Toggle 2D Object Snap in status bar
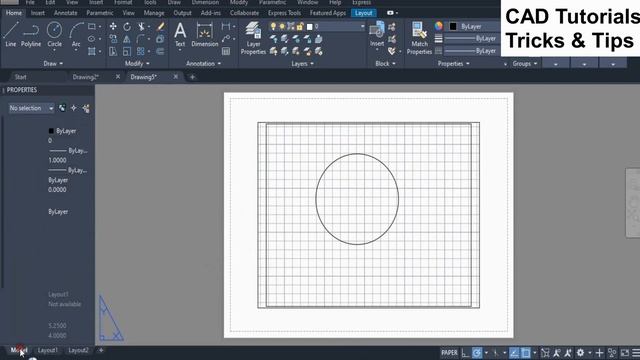The width and height of the screenshot is (640, 360). coord(526,353)
